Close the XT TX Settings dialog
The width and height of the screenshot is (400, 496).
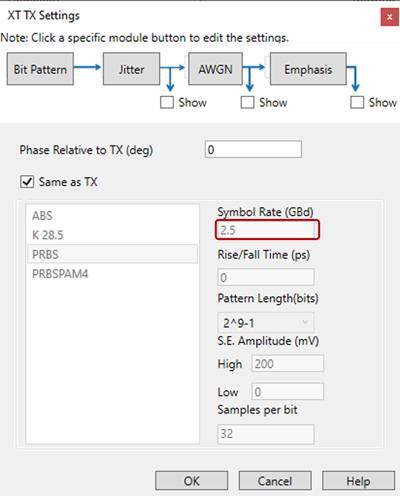pyautogui.click(x=389, y=17)
